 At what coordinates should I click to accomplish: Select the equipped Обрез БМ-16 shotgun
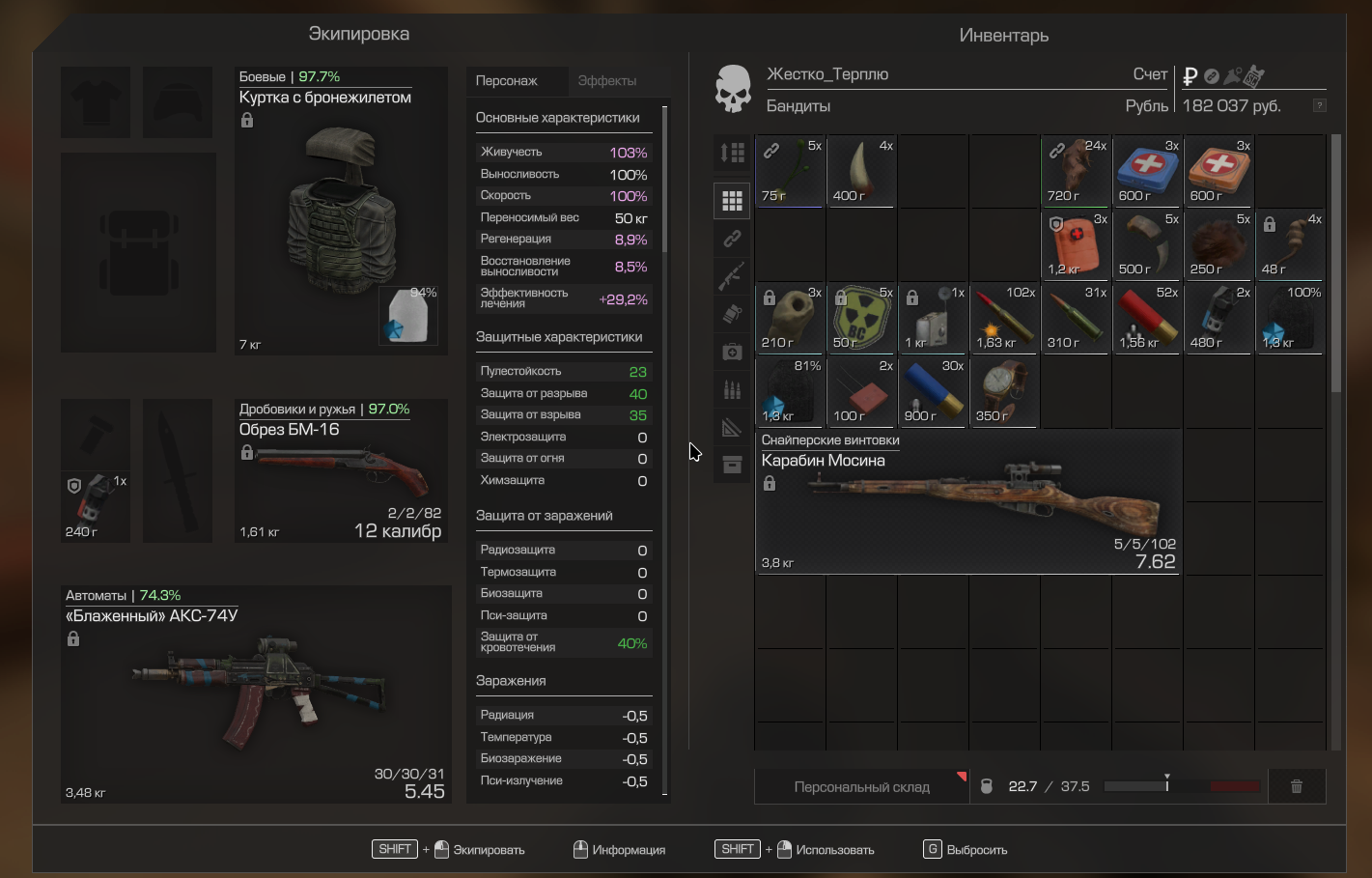[x=341, y=470]
